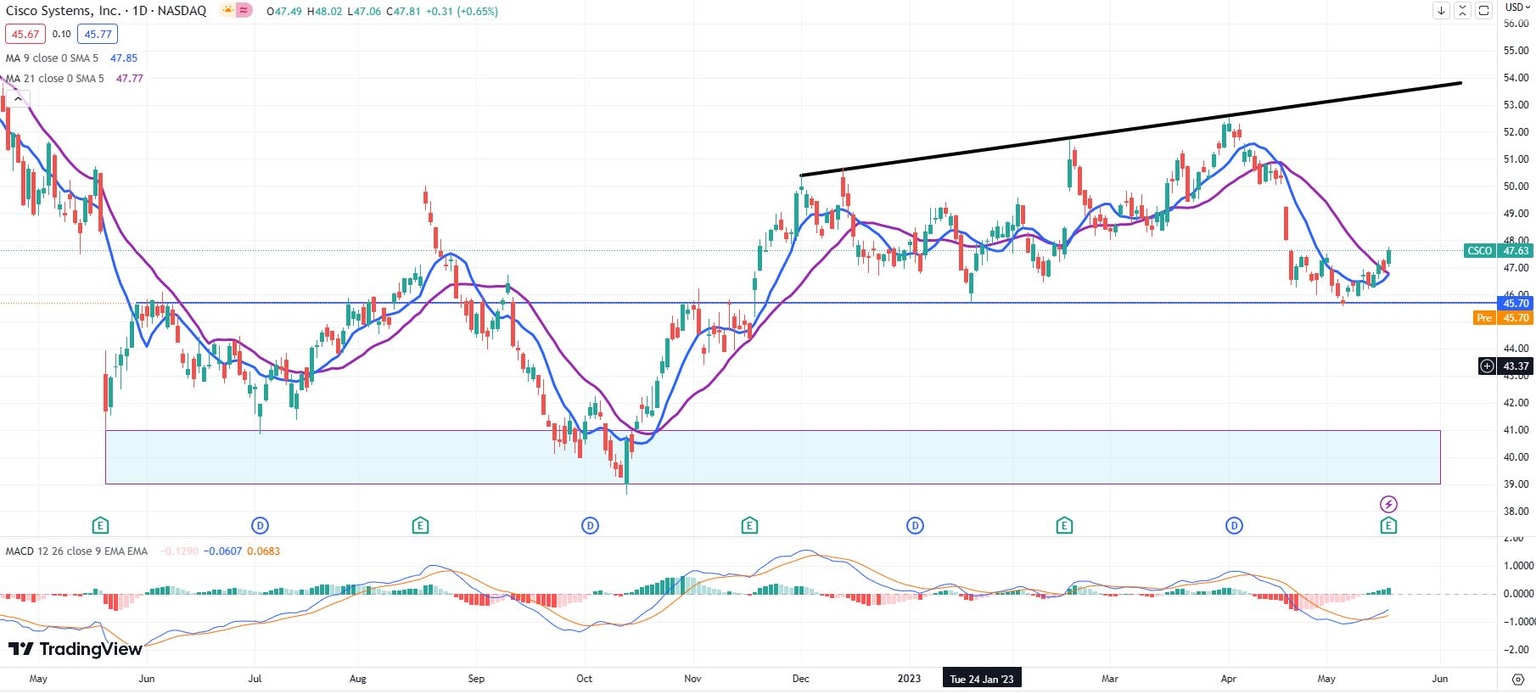Click the green CSCO 47.63 price label
This screenshot has width=1536, height=693.
tap(1498, 251)
